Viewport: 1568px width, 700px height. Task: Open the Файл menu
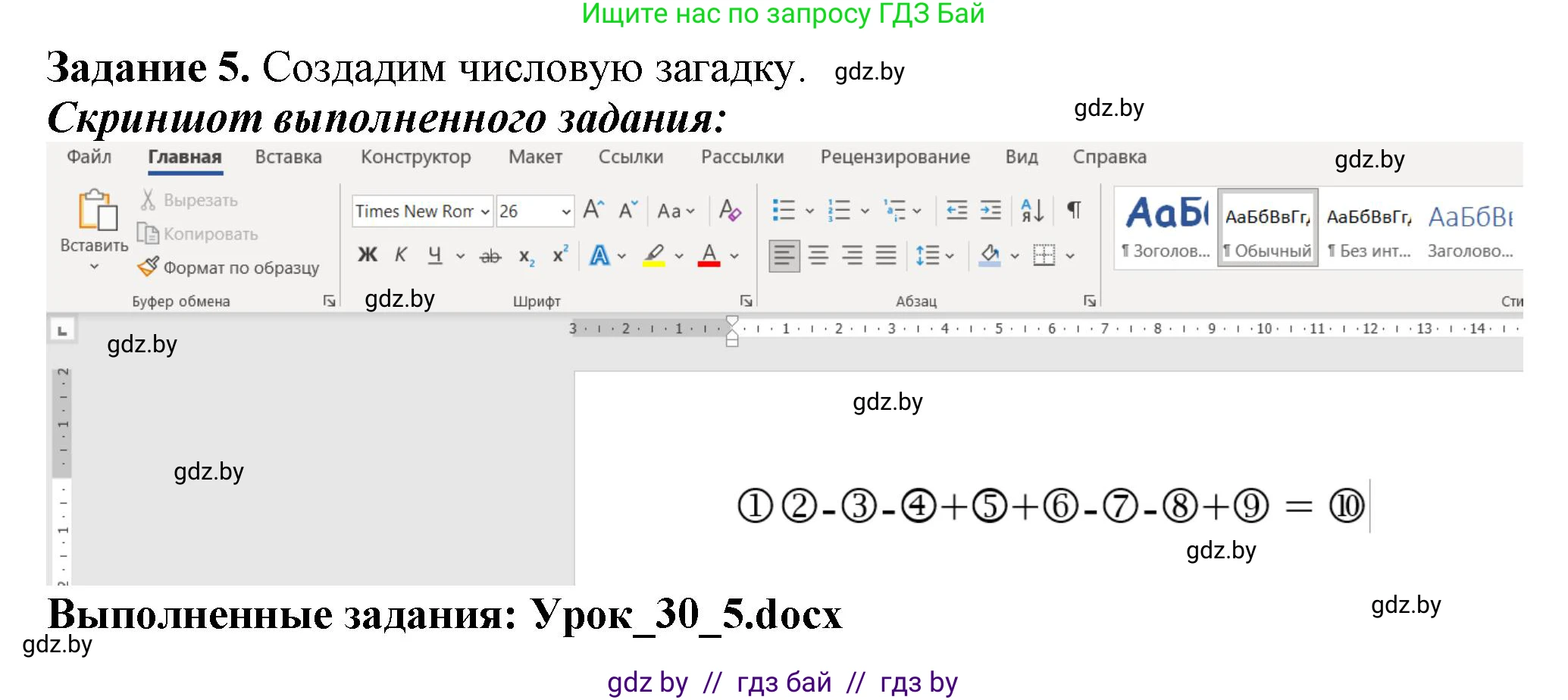pyautogui.click(x=89, y=157)
